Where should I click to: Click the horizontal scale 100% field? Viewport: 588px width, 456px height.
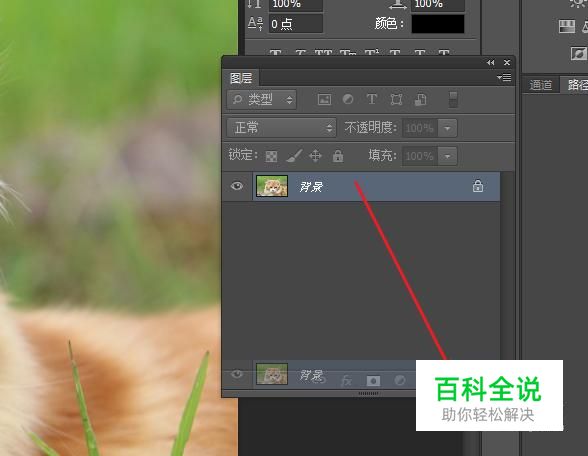[438, 5]
